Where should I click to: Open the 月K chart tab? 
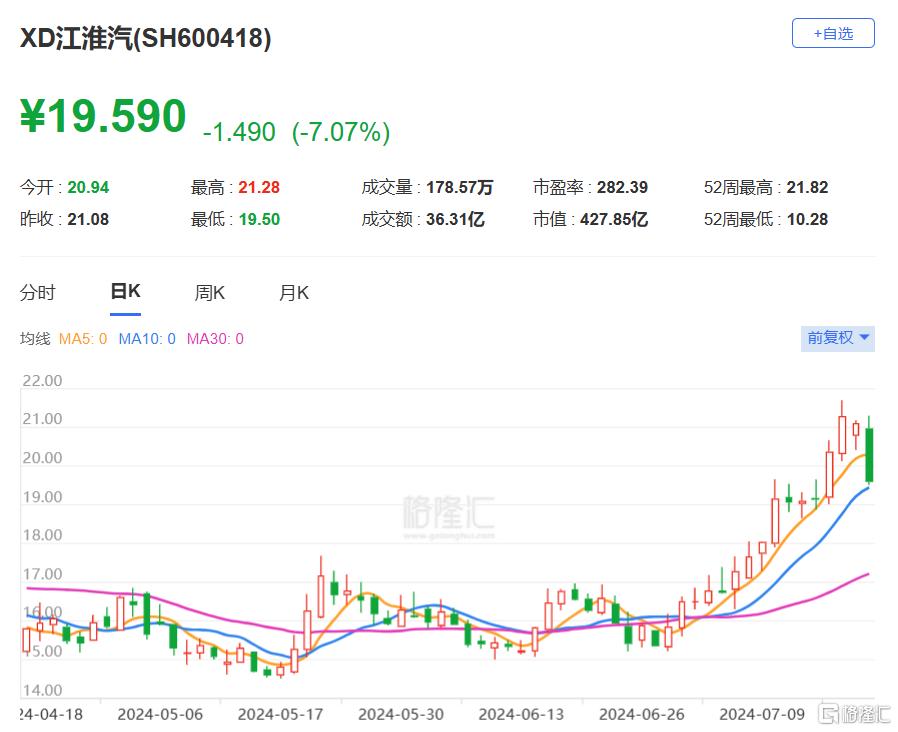pos(294,293)
